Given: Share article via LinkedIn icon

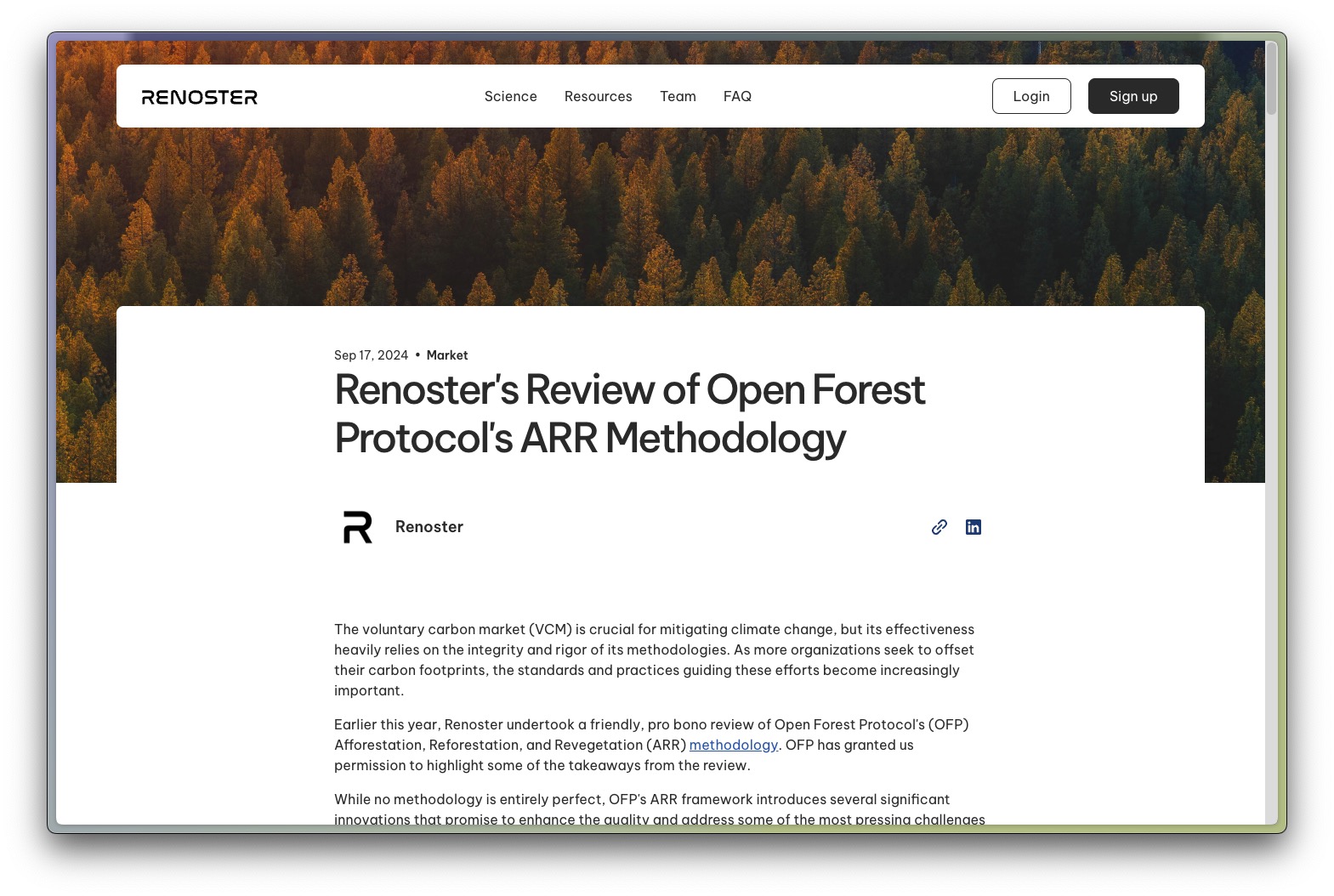Looking at the screenshot, I should [x=974, y=527].
